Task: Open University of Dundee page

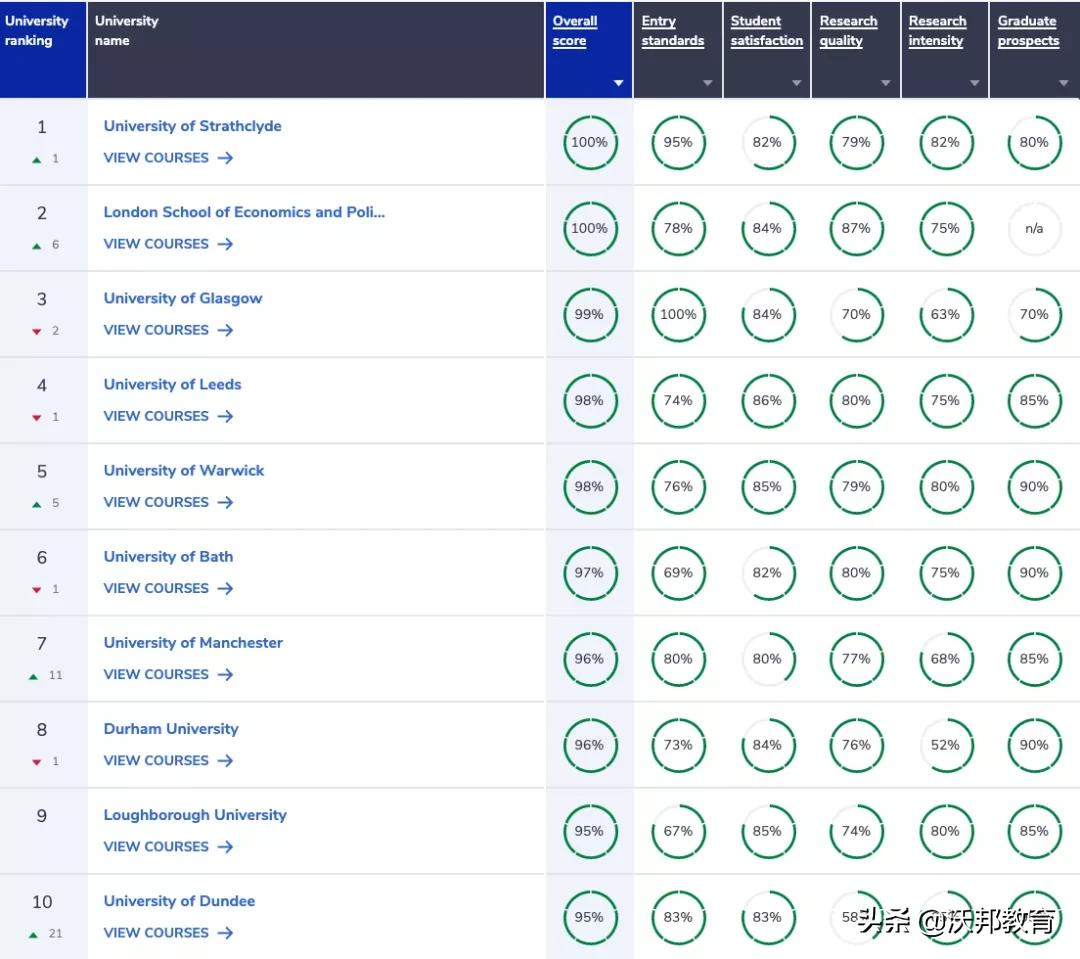Action: pyautogui.click(x=179, y=901)
